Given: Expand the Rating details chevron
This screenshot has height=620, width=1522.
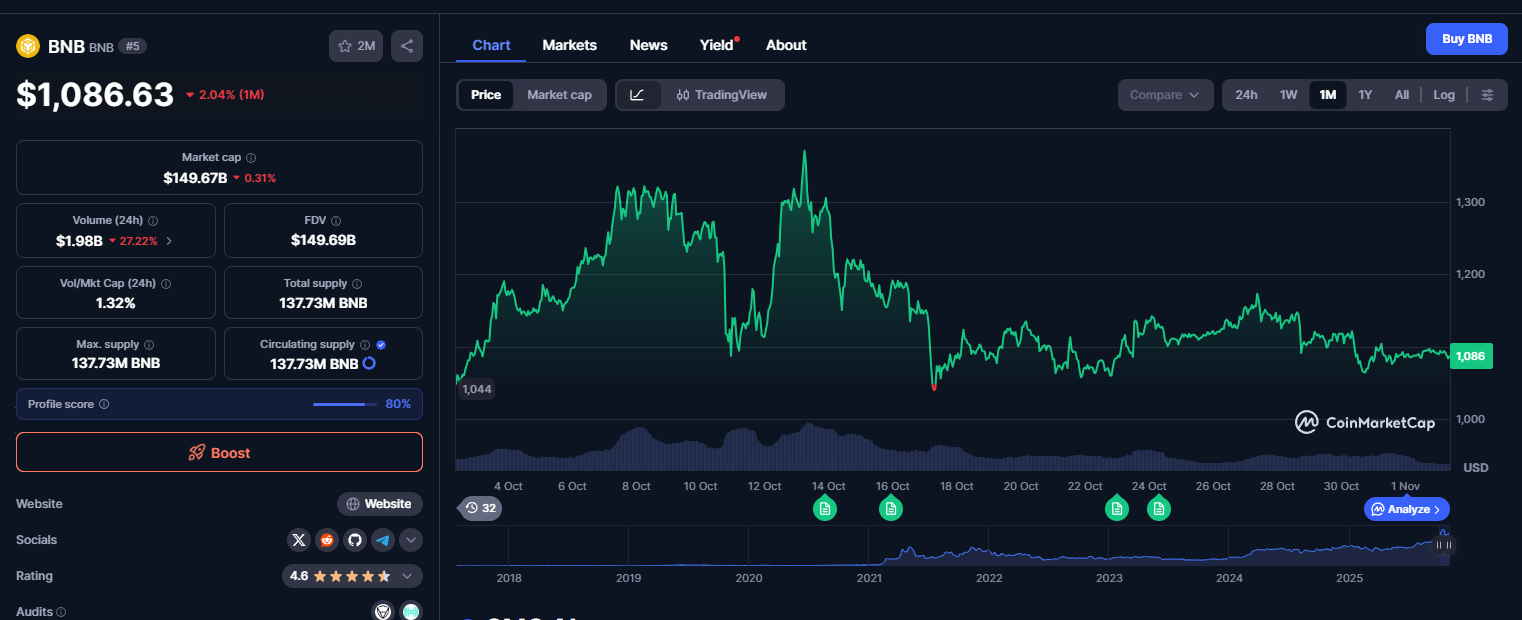Looking at the screenshot, I should (407, 577).
